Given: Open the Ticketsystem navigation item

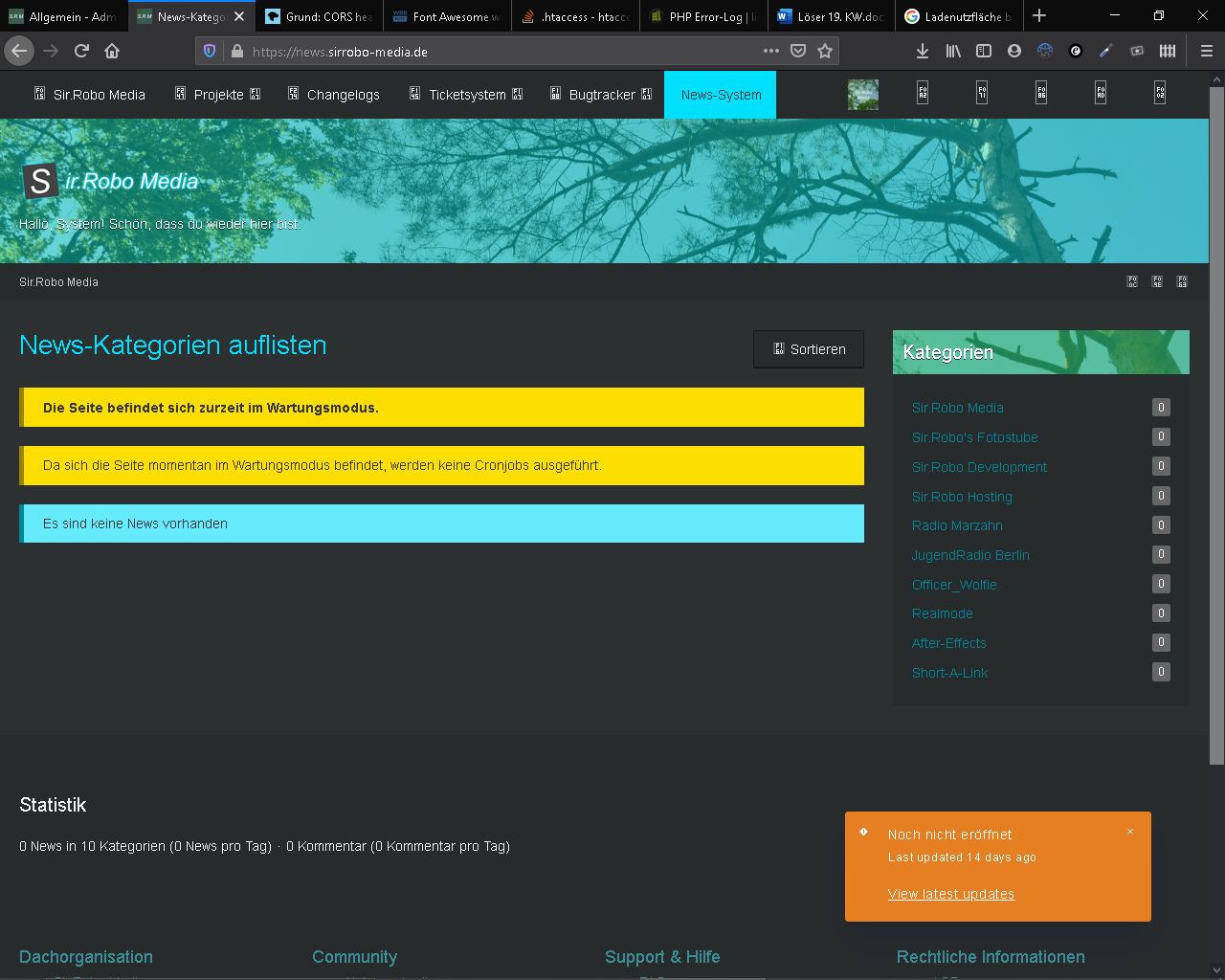Looking at the screenshot, I should tap(466, 95).
